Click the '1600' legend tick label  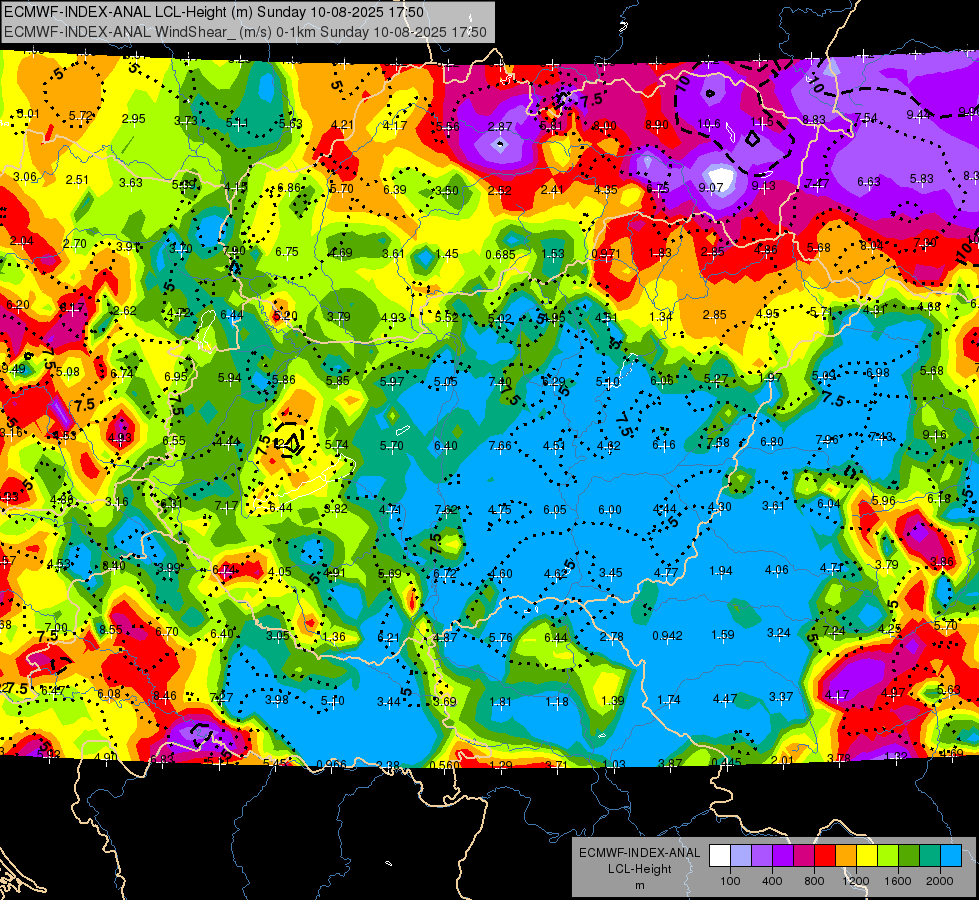click(x=898, y=881)
